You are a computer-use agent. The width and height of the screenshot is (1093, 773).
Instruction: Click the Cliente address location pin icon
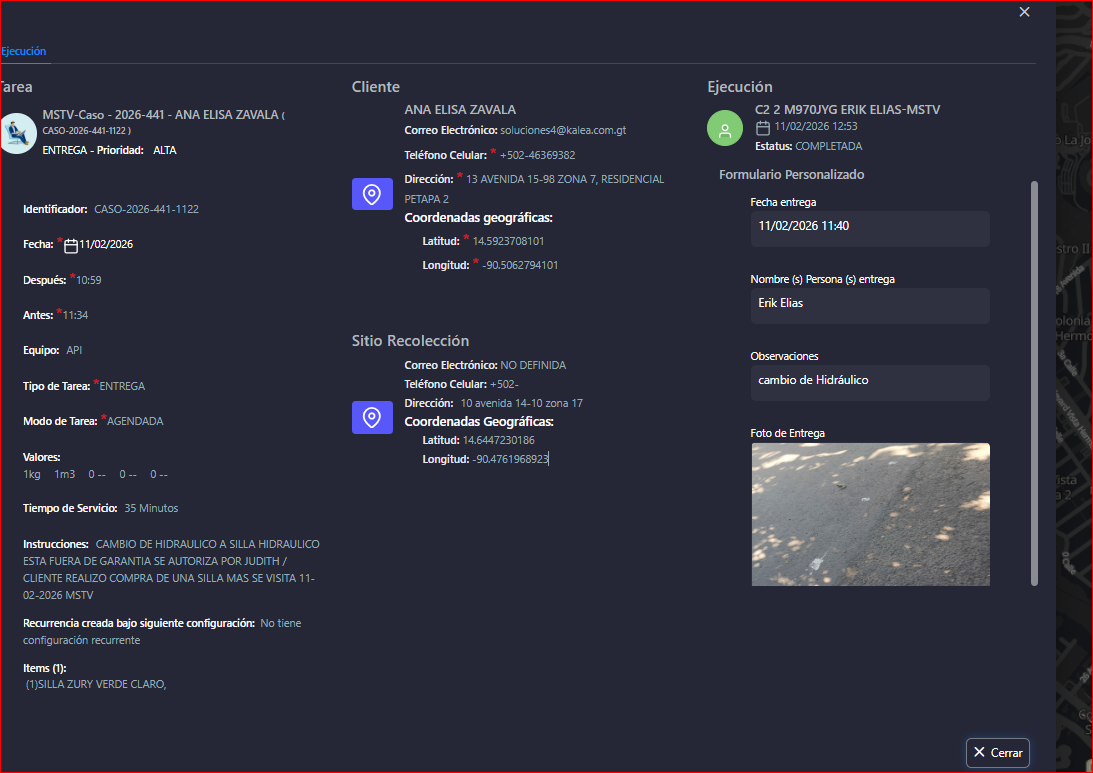372,194
